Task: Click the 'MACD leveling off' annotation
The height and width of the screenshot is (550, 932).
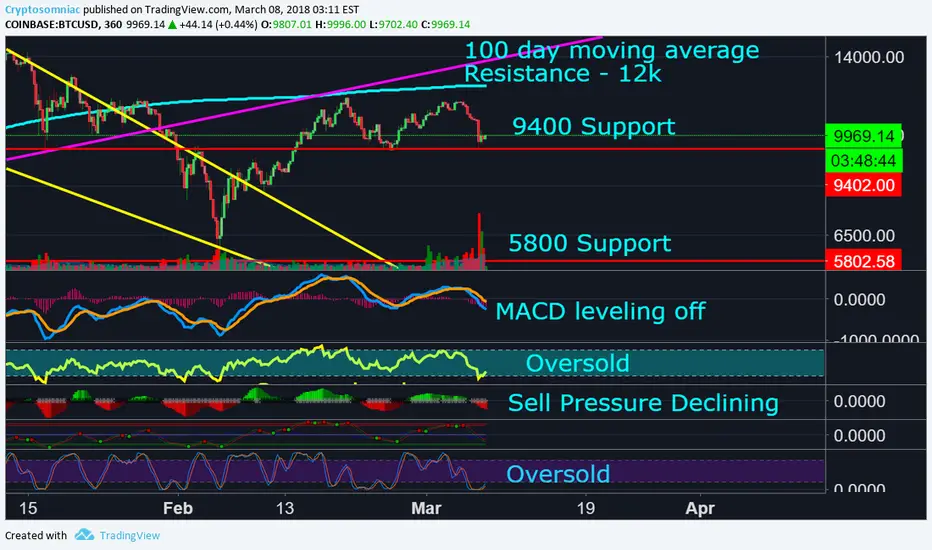Action: pos(600,310)
